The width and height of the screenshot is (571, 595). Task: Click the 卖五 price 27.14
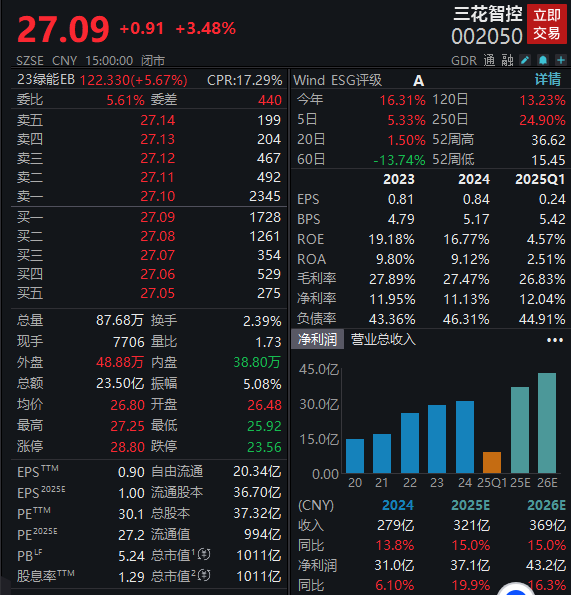point(157,120)
